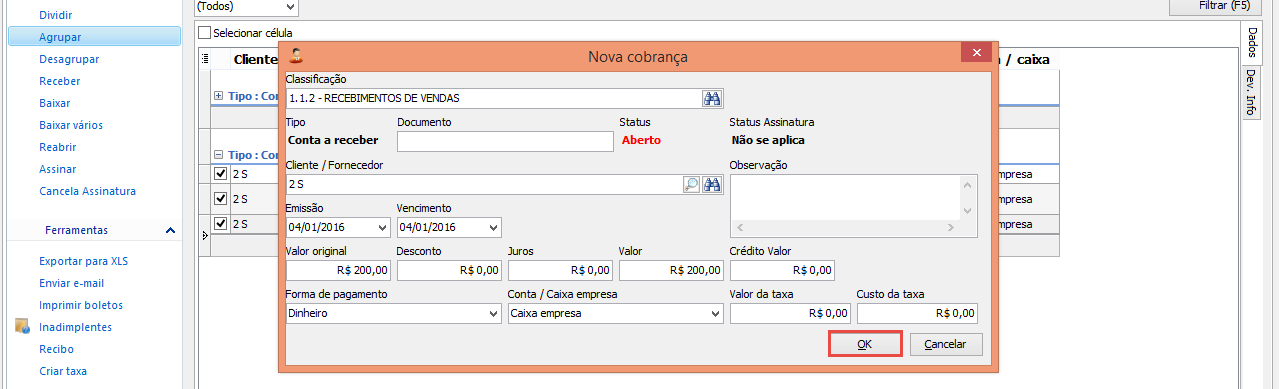Open classification search binoculars icon
This screenshot has width=1279, height=389.
(x=713, y=98)
